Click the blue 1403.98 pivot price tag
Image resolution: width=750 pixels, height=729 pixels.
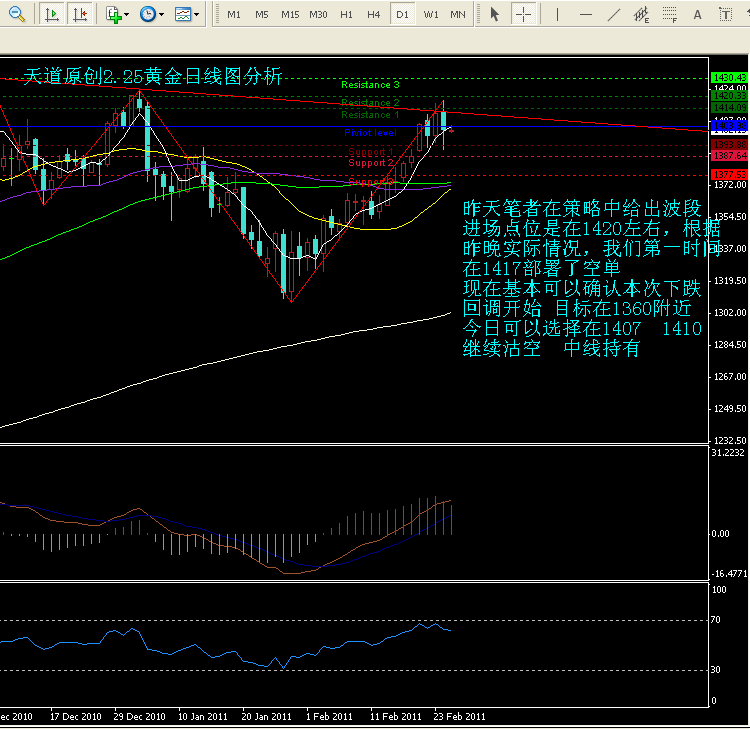click(729, 125)
